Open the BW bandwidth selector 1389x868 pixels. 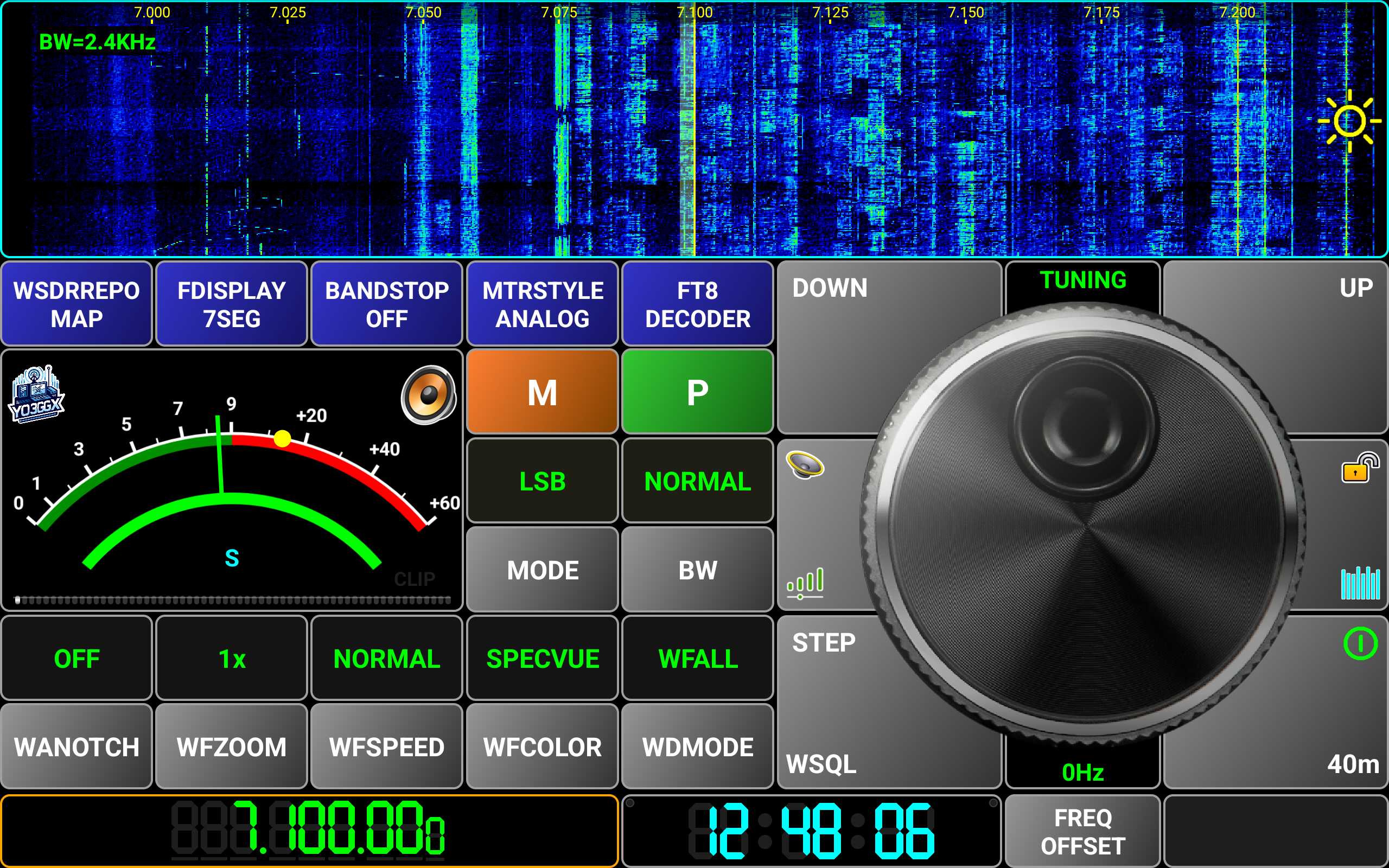(x=697, y=570)
